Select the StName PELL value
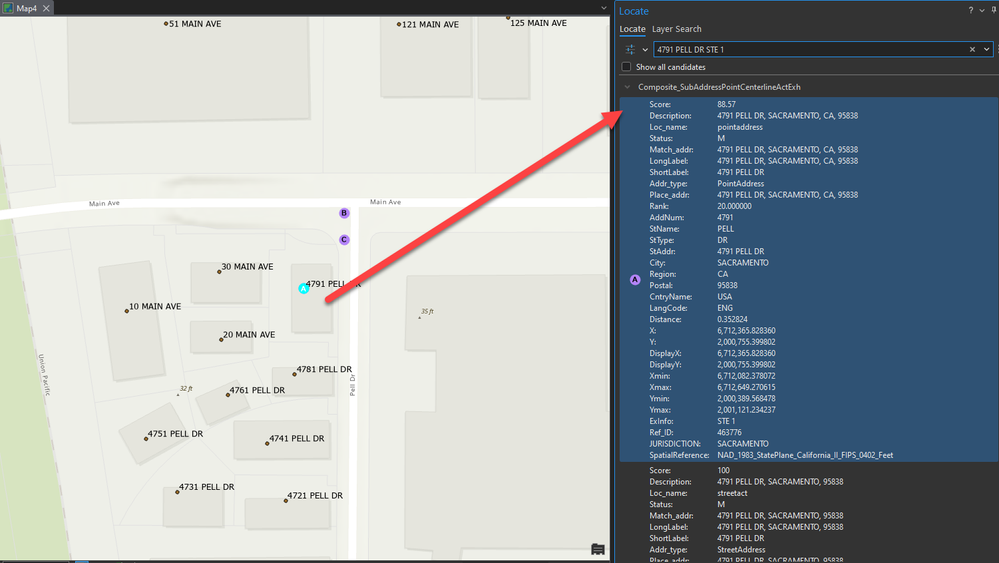The height and width of the screenshot is (563, 999). (725, 229)
